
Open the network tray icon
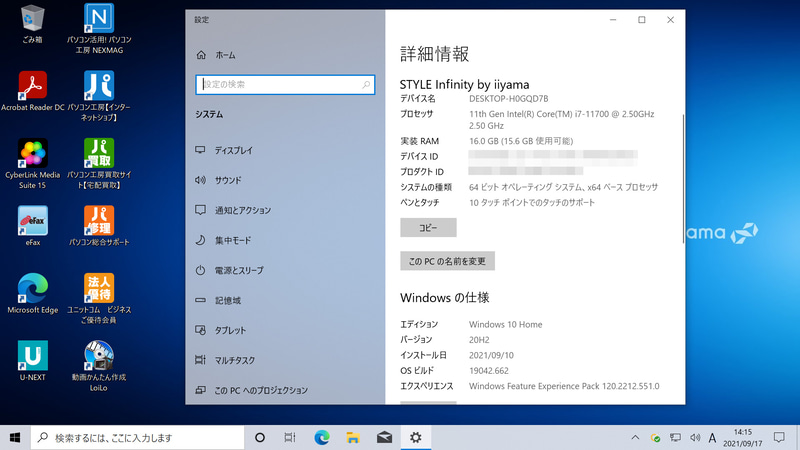click(675, 438)
